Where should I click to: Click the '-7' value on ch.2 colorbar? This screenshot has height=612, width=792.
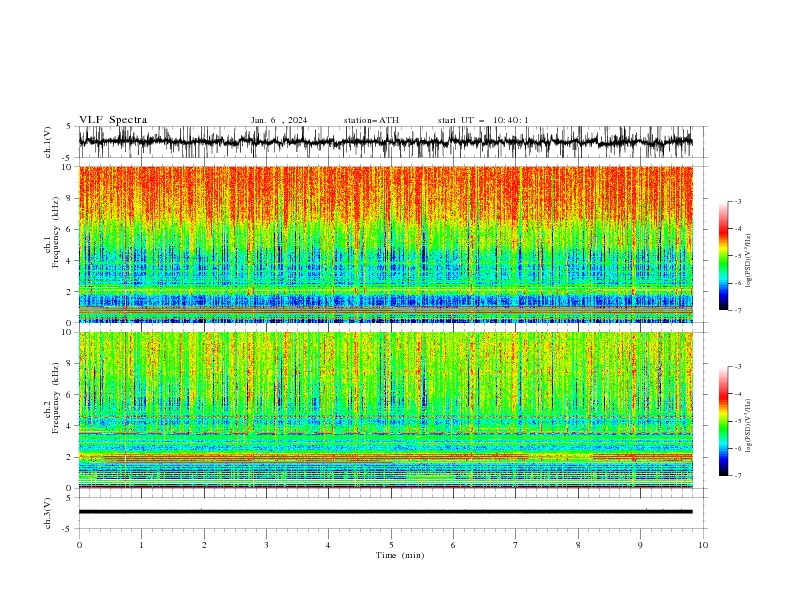[x=738, y=476]
